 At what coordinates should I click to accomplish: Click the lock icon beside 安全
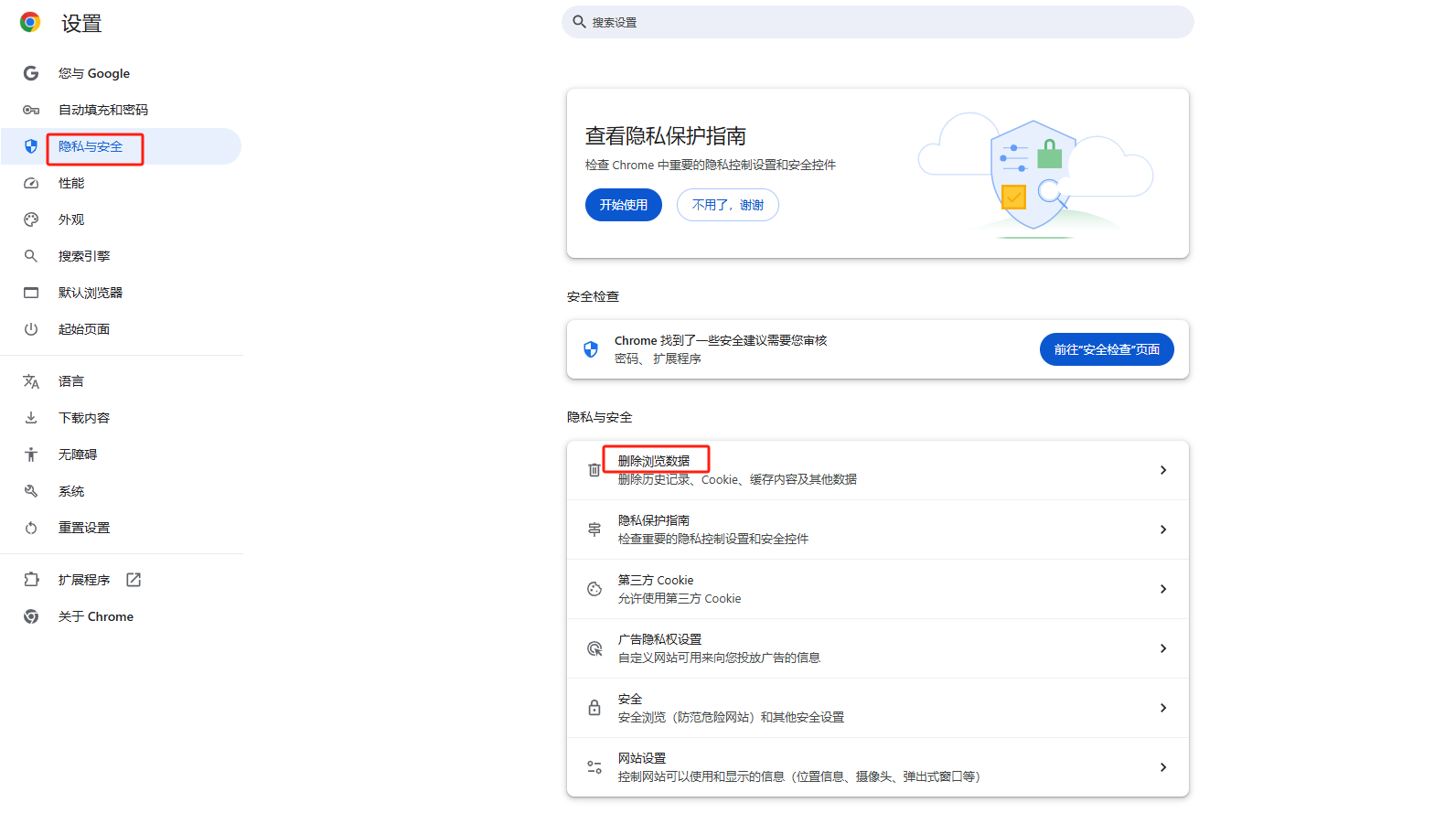(x=594, y=708)
